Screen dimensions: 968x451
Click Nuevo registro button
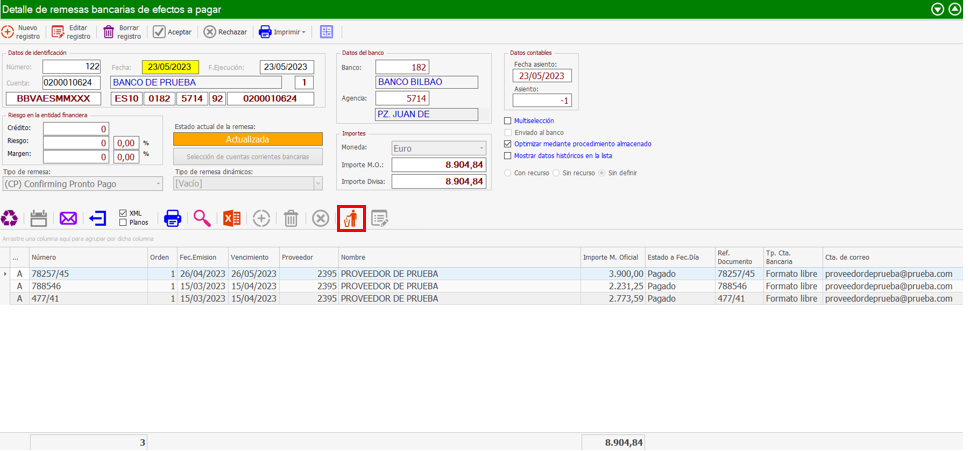[x=21, y=32]
